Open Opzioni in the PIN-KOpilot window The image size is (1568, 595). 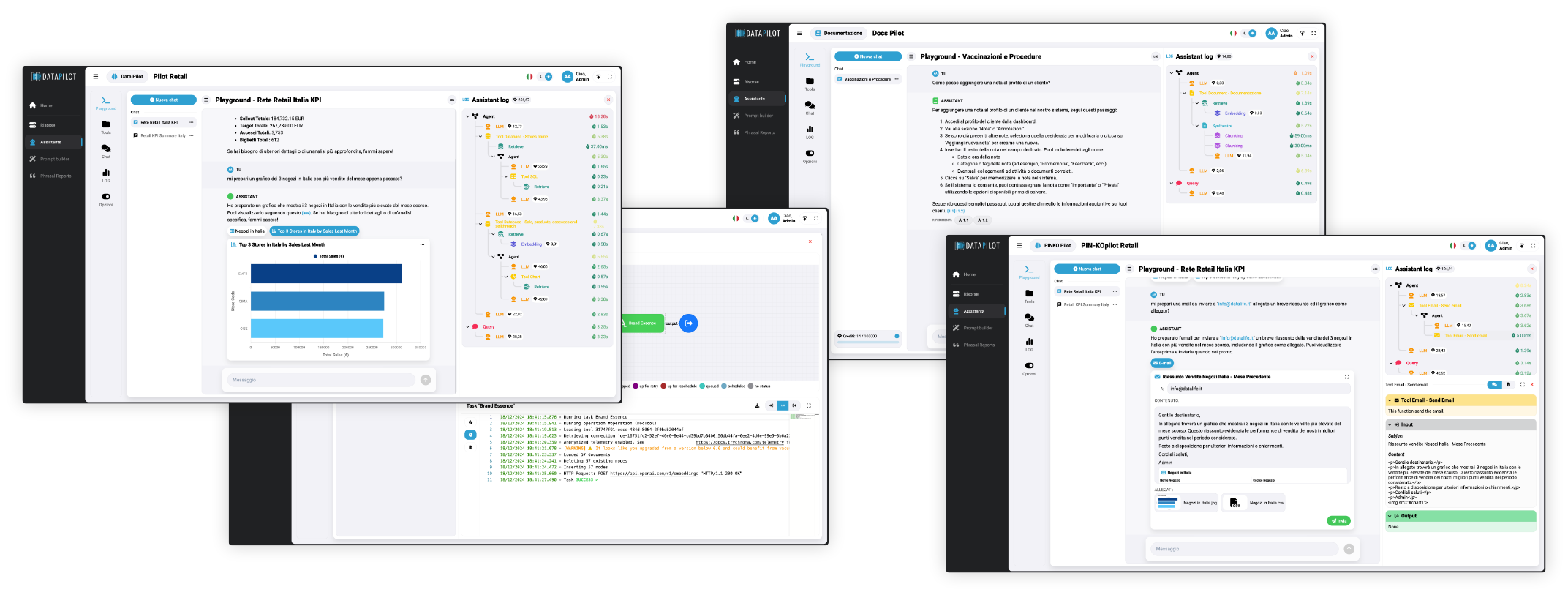pyautogui.click(x=1029, y=368)
